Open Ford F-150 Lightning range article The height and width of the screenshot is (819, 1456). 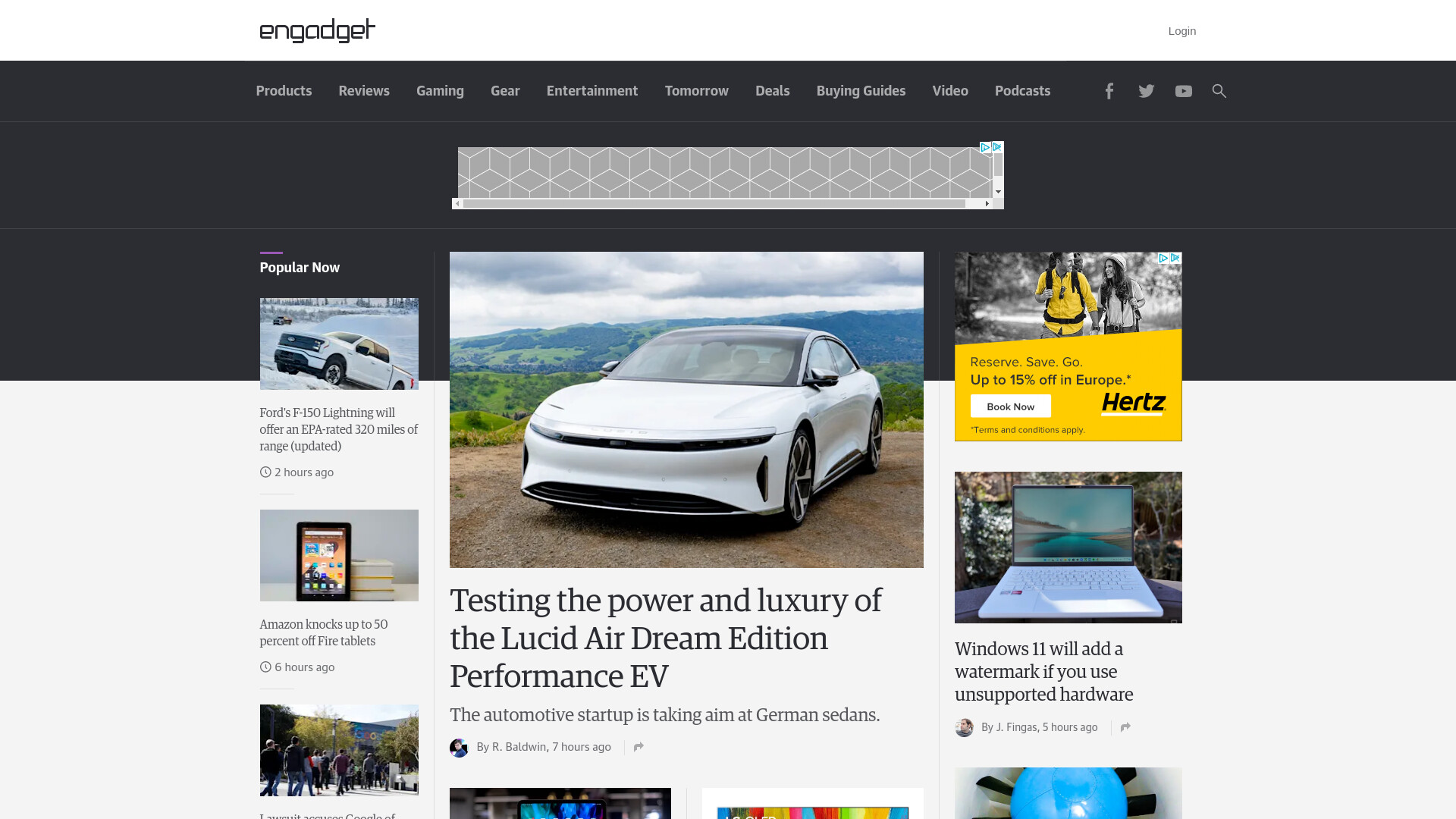tap(339, 429)
